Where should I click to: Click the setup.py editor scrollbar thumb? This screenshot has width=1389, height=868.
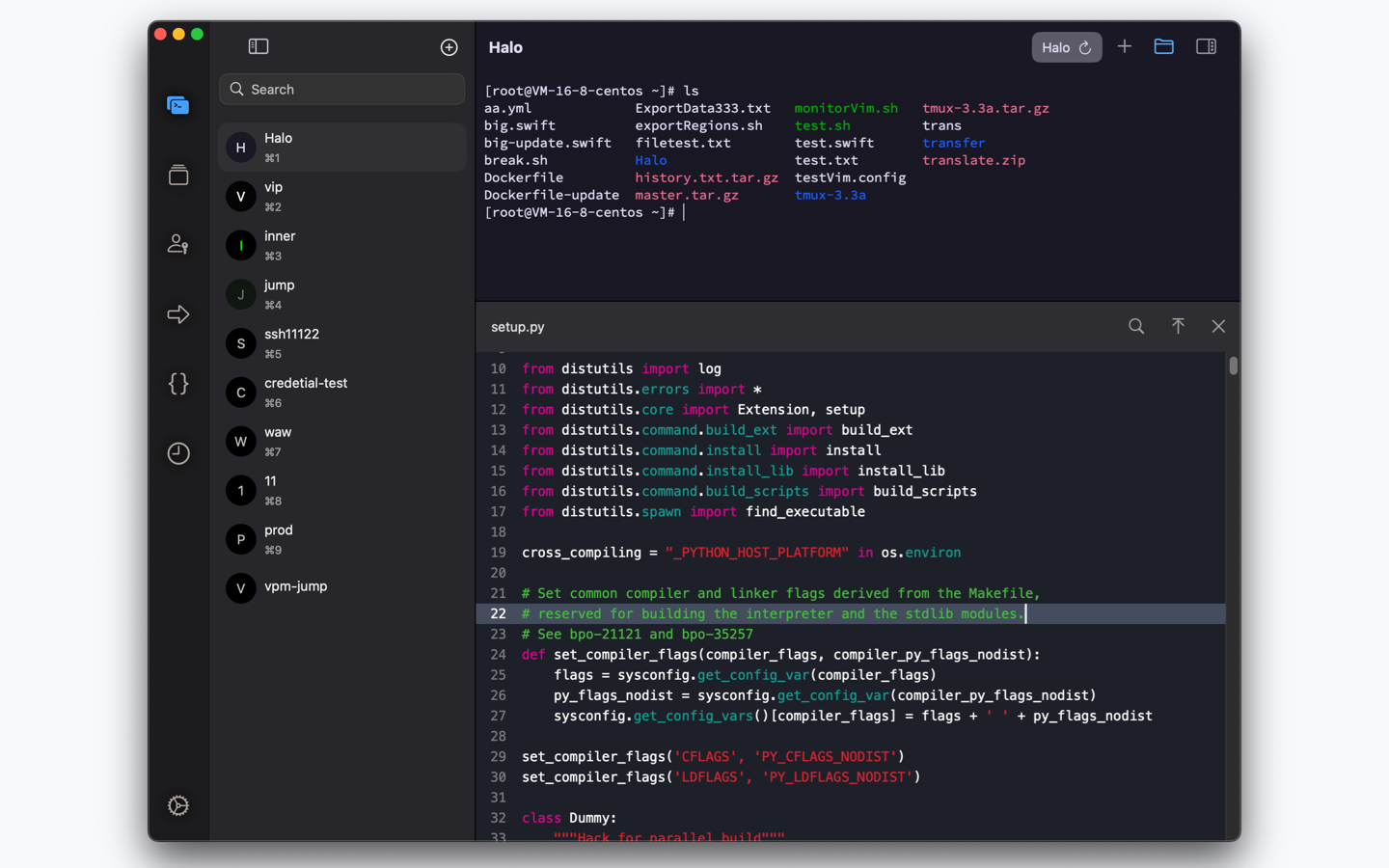pos(1233,366)
